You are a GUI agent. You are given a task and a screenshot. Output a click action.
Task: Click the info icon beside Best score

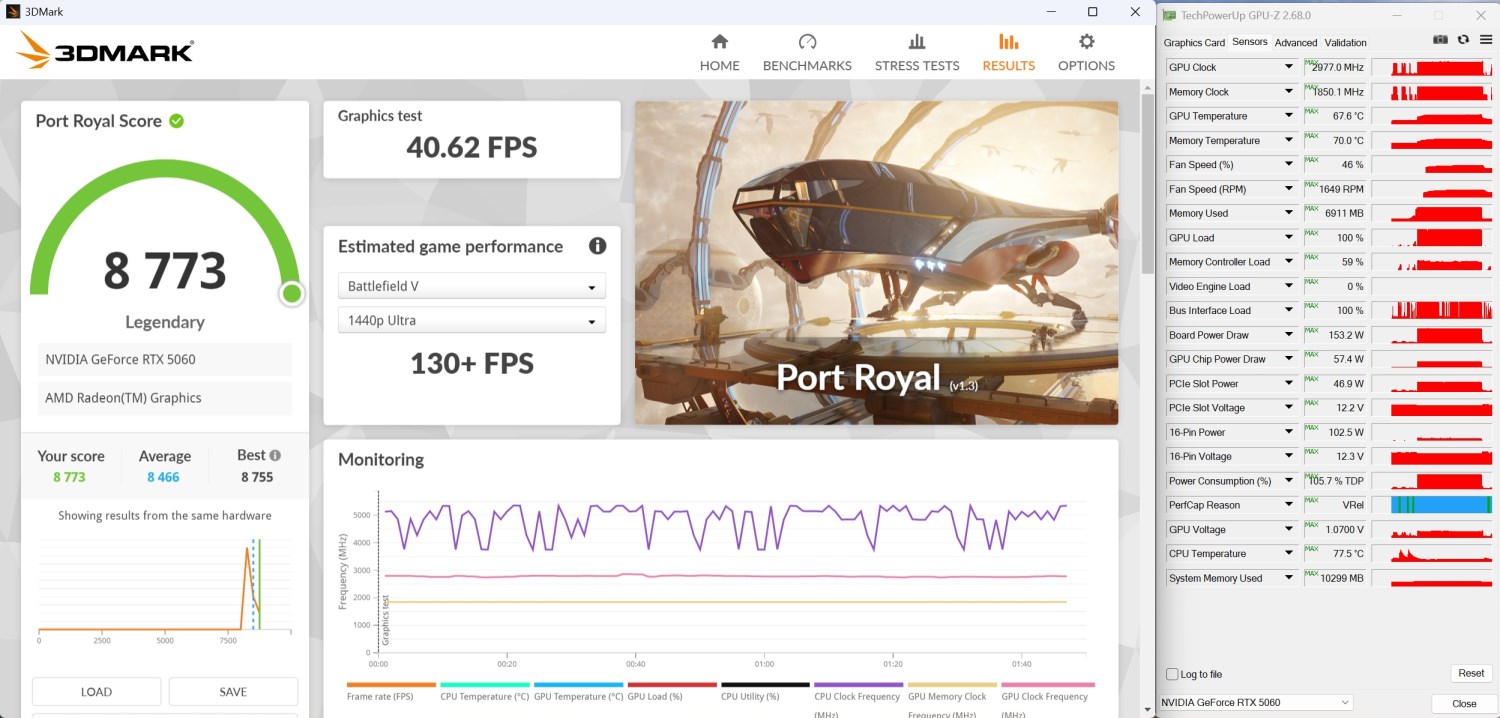275,455
